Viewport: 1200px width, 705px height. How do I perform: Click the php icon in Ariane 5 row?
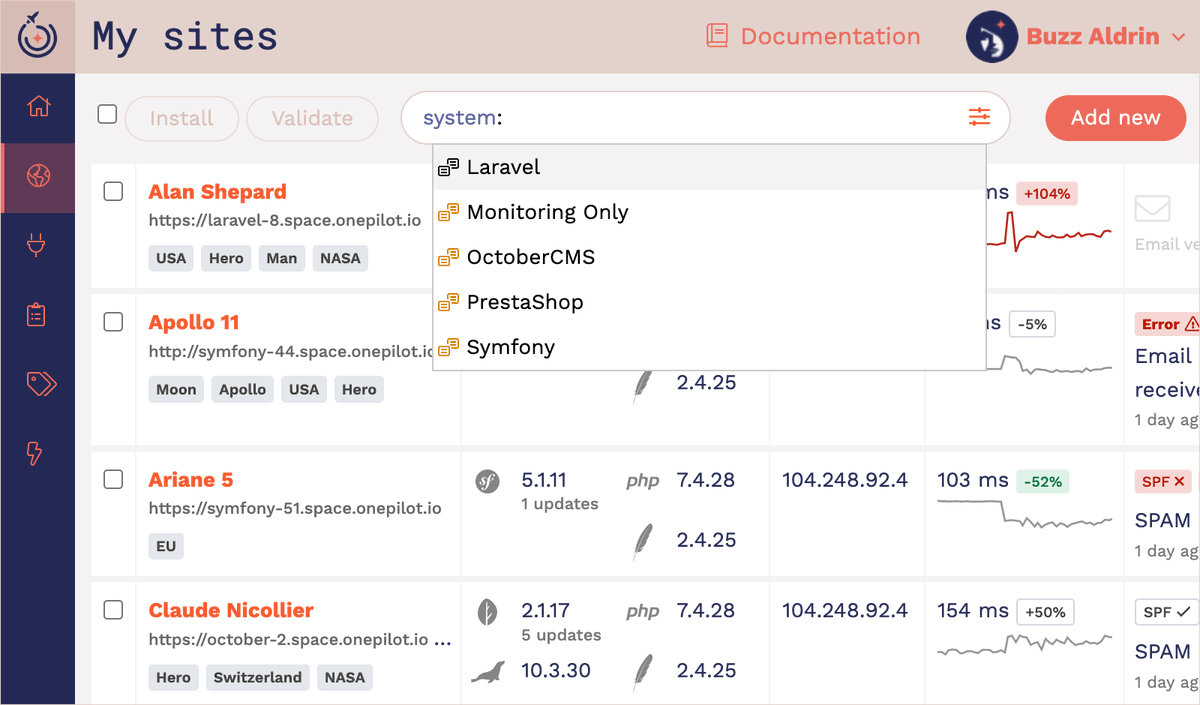tap(643, 481)
